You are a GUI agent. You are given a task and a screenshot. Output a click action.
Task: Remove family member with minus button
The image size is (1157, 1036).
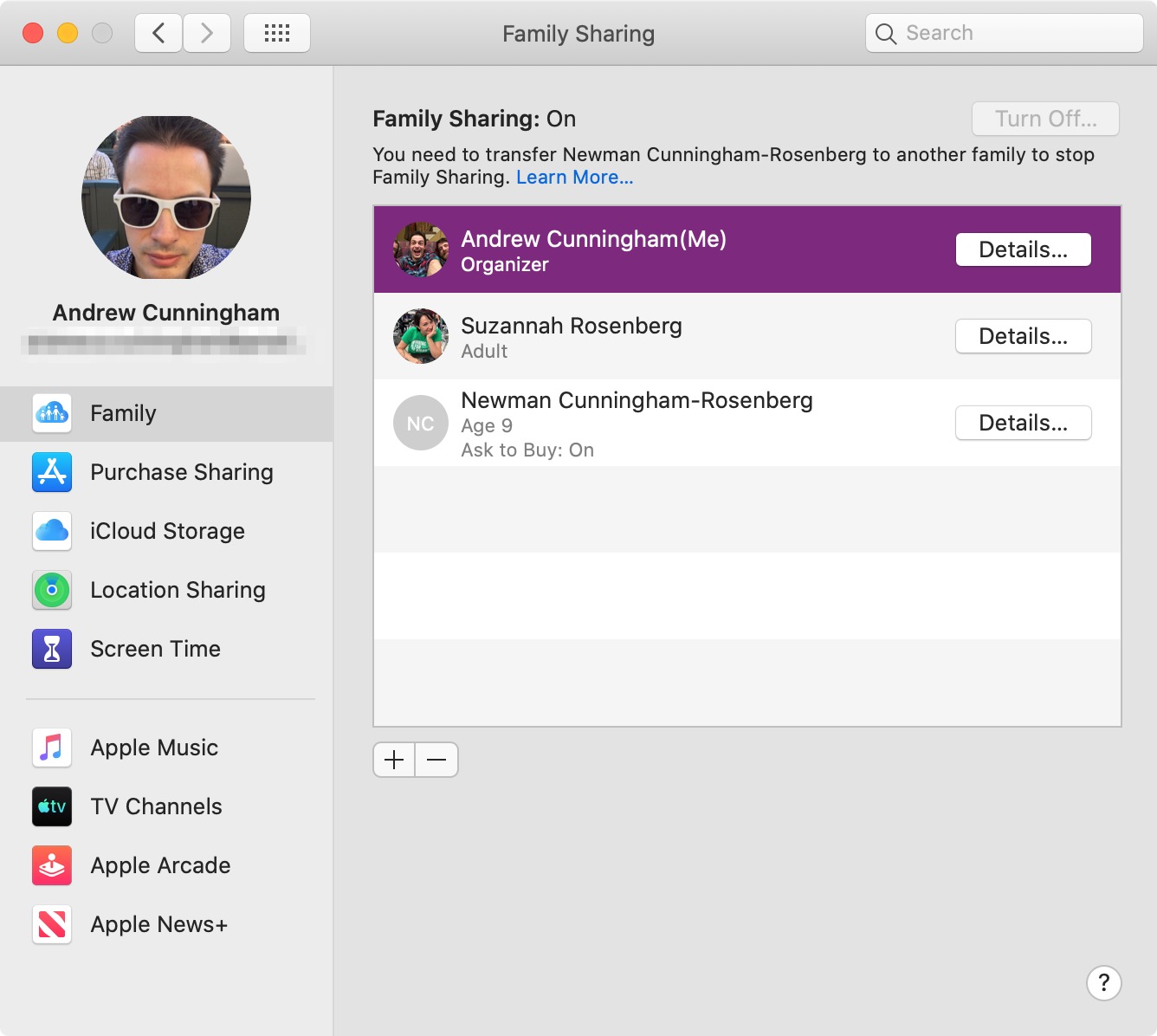click(x=436, y=760)
